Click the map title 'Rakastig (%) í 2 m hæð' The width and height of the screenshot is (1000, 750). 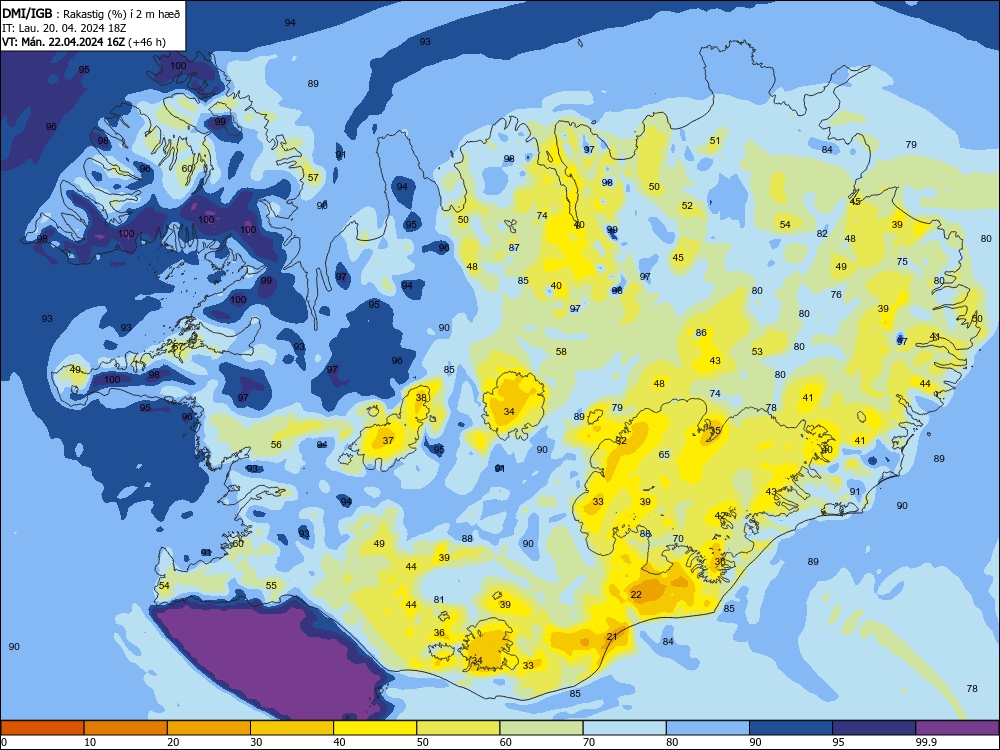121,13
